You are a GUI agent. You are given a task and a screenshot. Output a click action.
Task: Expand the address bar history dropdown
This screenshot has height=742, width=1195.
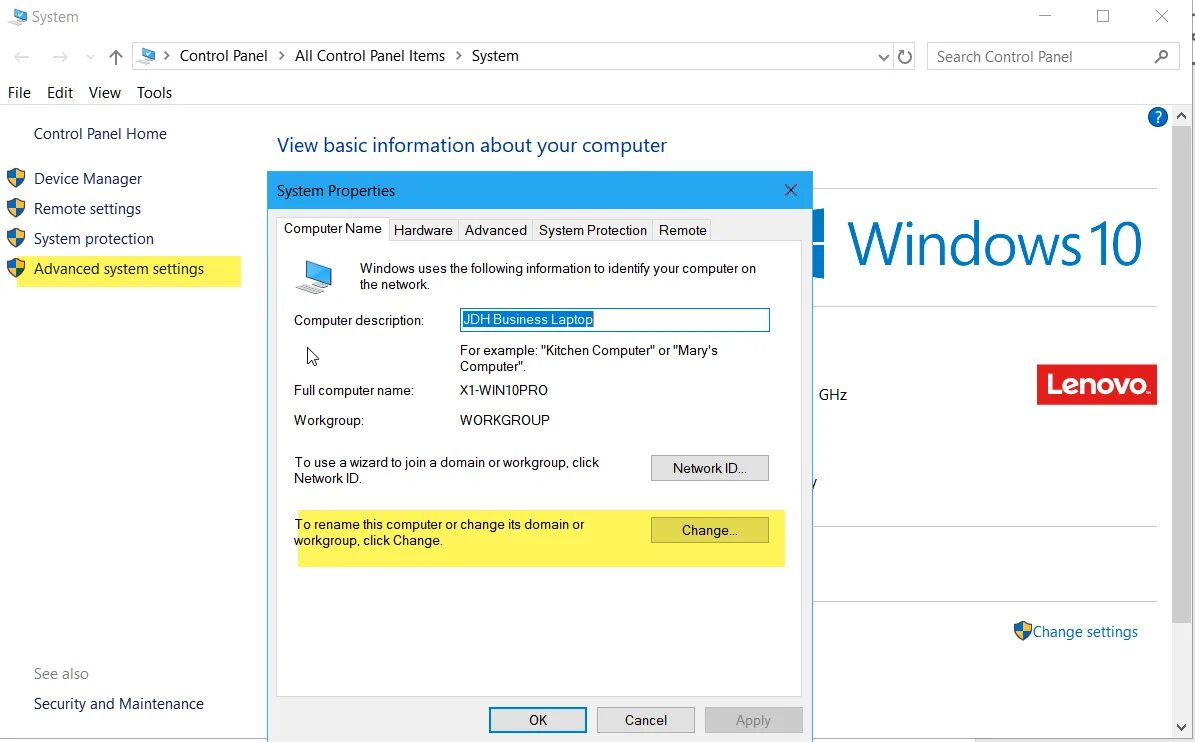point(883,56)
